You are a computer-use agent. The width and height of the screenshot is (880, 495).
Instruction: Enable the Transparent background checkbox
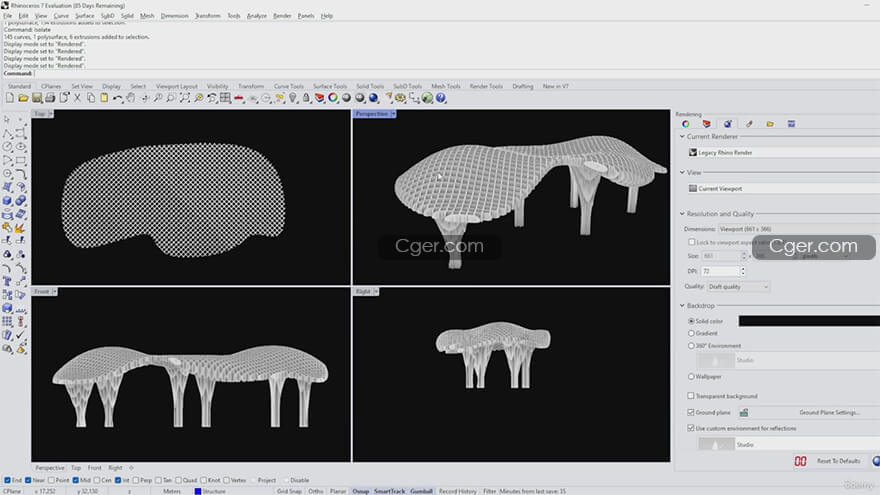[x=692, y=396]
